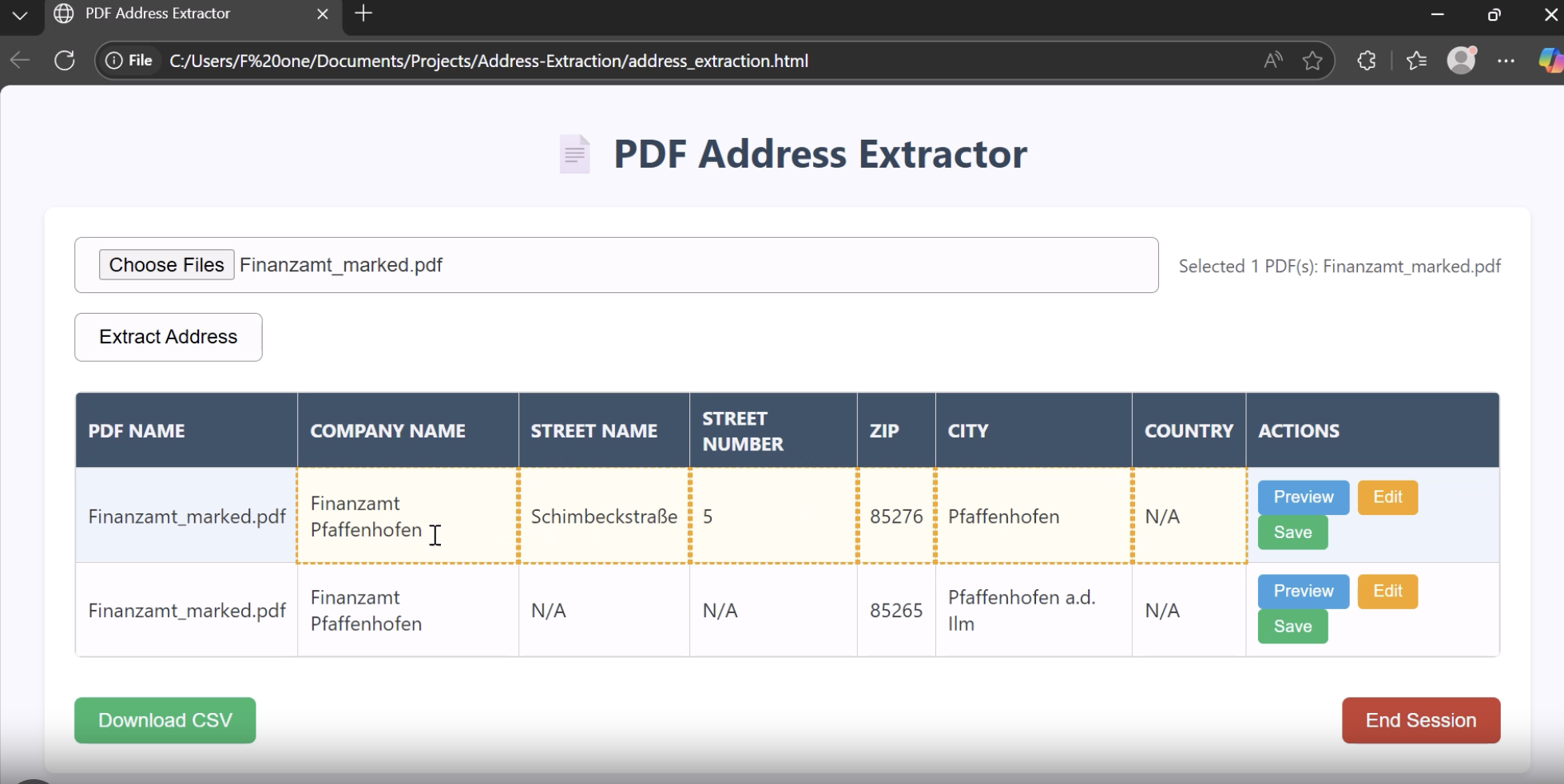This screenshot has width=1564, height=784.
Task: Add this page to favorites via star icon
Action: click(1313, 61)
